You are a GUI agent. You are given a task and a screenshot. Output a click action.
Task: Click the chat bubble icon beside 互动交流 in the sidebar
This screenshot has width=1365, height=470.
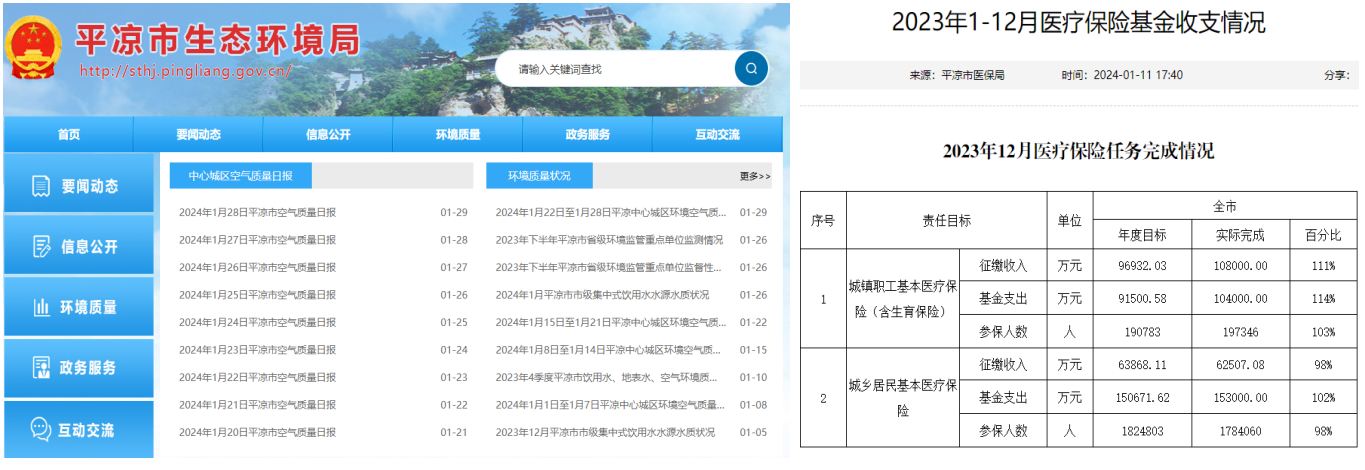(x=40, y=429)
